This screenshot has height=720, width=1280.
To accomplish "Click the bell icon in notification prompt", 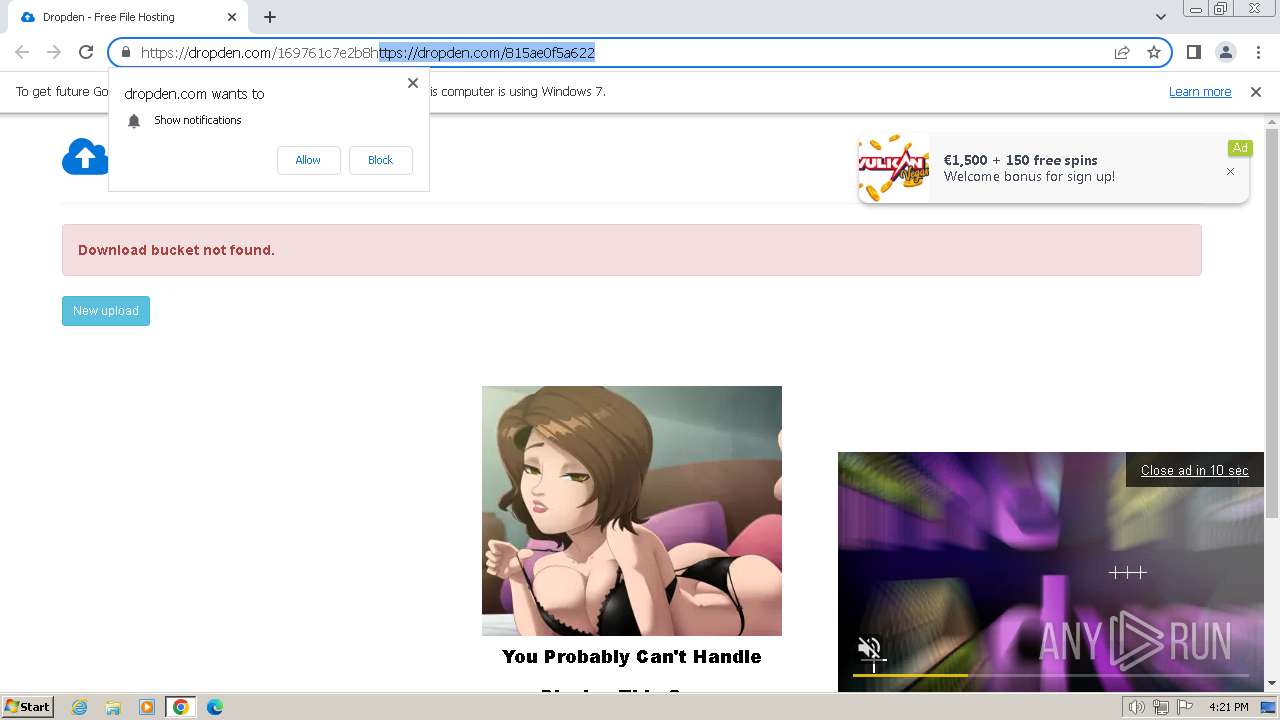I will click(x=134, y=121).
